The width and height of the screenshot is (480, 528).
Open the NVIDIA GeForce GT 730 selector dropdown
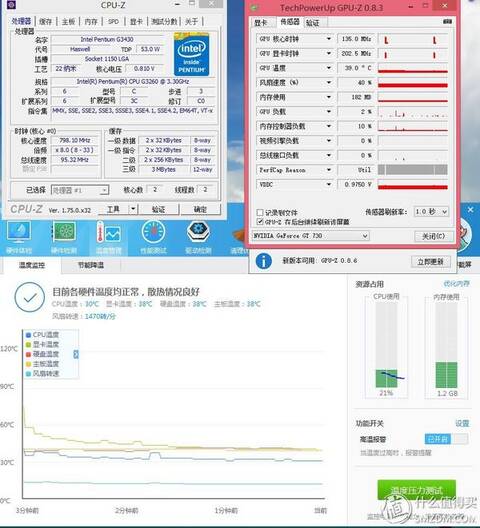coord(311,236)
